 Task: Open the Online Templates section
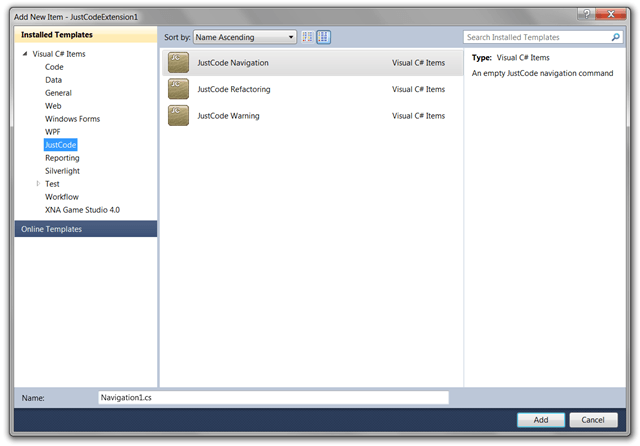[86, 229]
